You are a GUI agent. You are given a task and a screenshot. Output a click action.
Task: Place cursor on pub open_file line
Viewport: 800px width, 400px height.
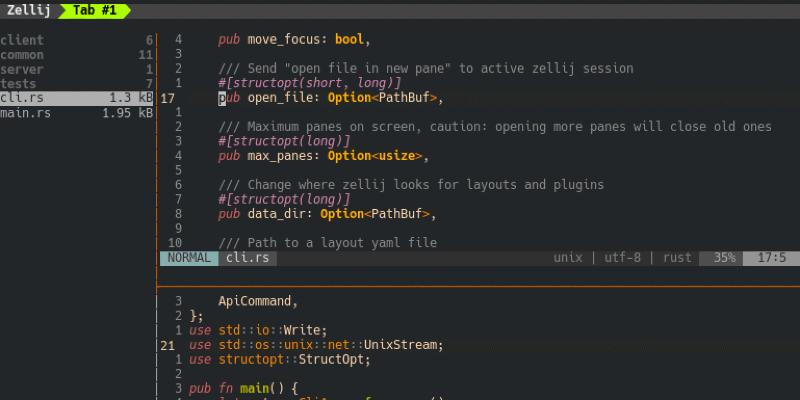(x=330, y=99)
